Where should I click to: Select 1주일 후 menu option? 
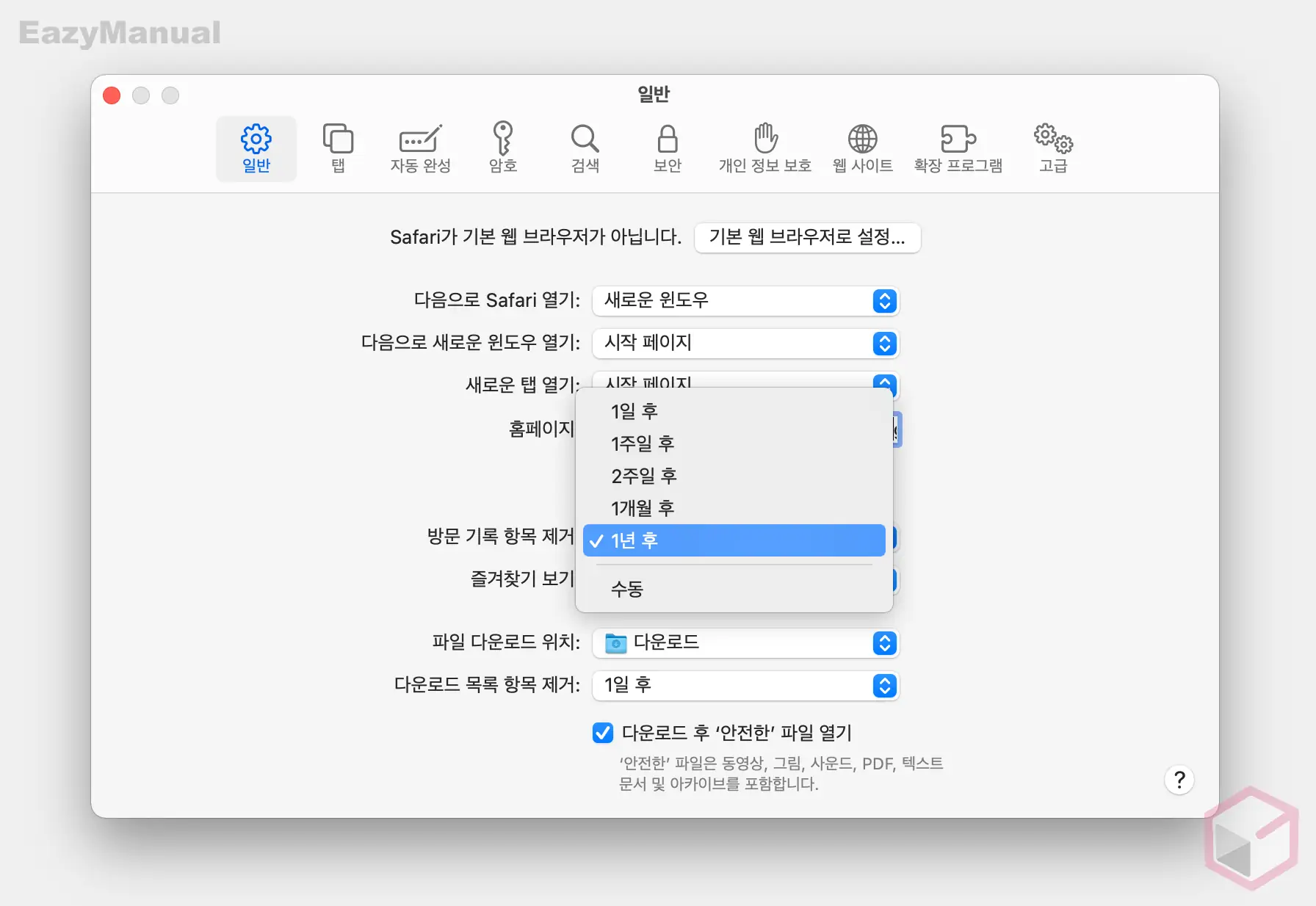[x=734, y=443]
